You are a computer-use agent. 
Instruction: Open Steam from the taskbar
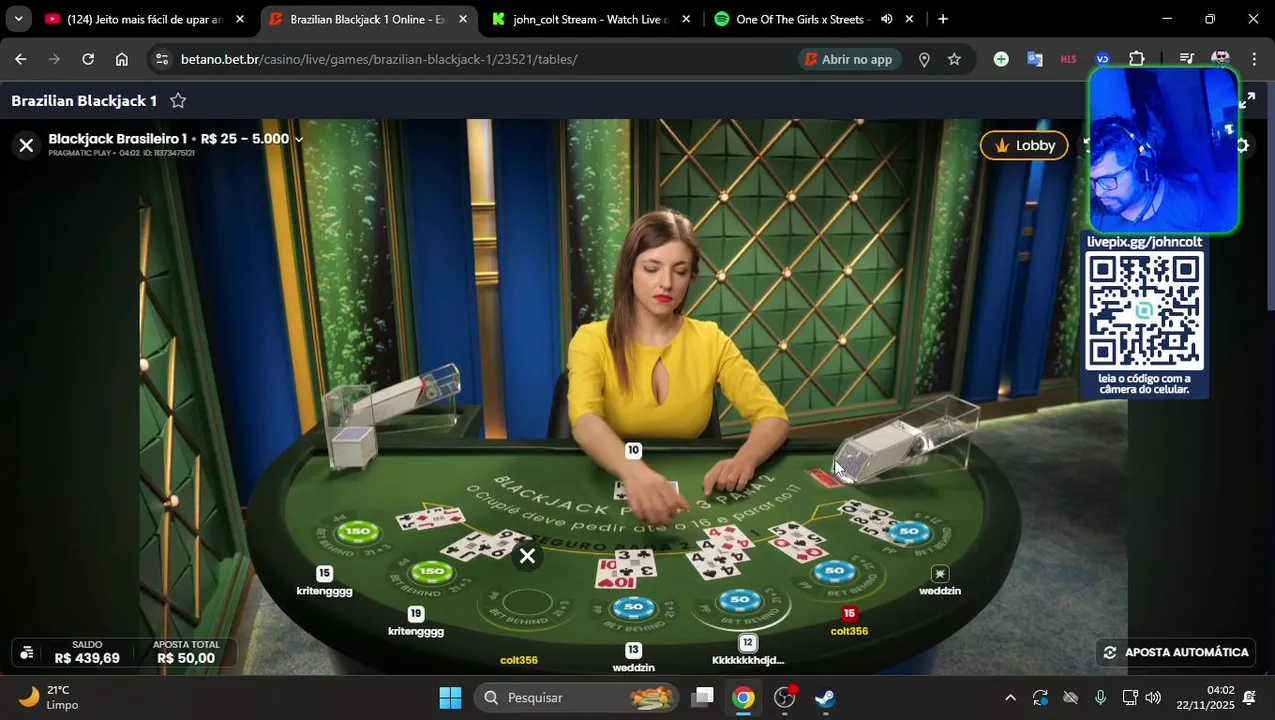click(x=825, y=697)
